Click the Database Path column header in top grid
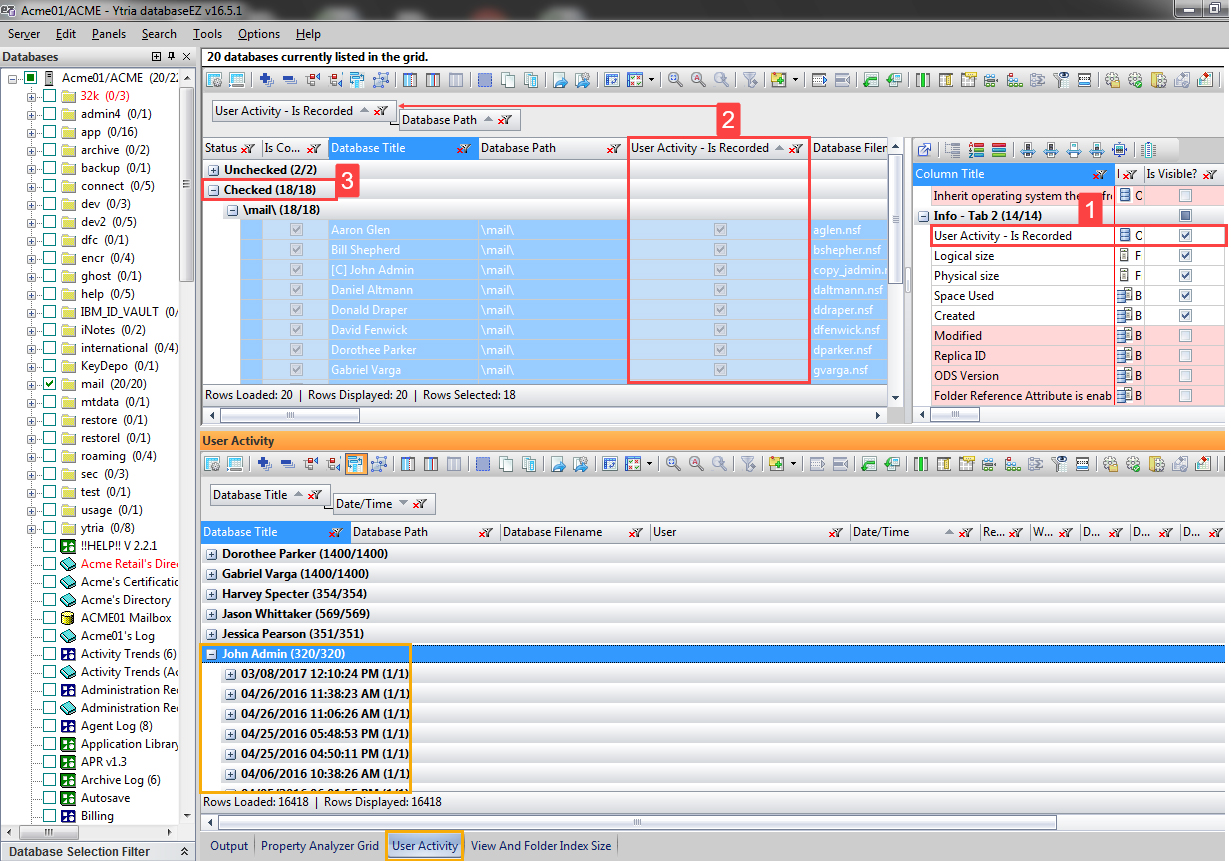 (540, 148)
